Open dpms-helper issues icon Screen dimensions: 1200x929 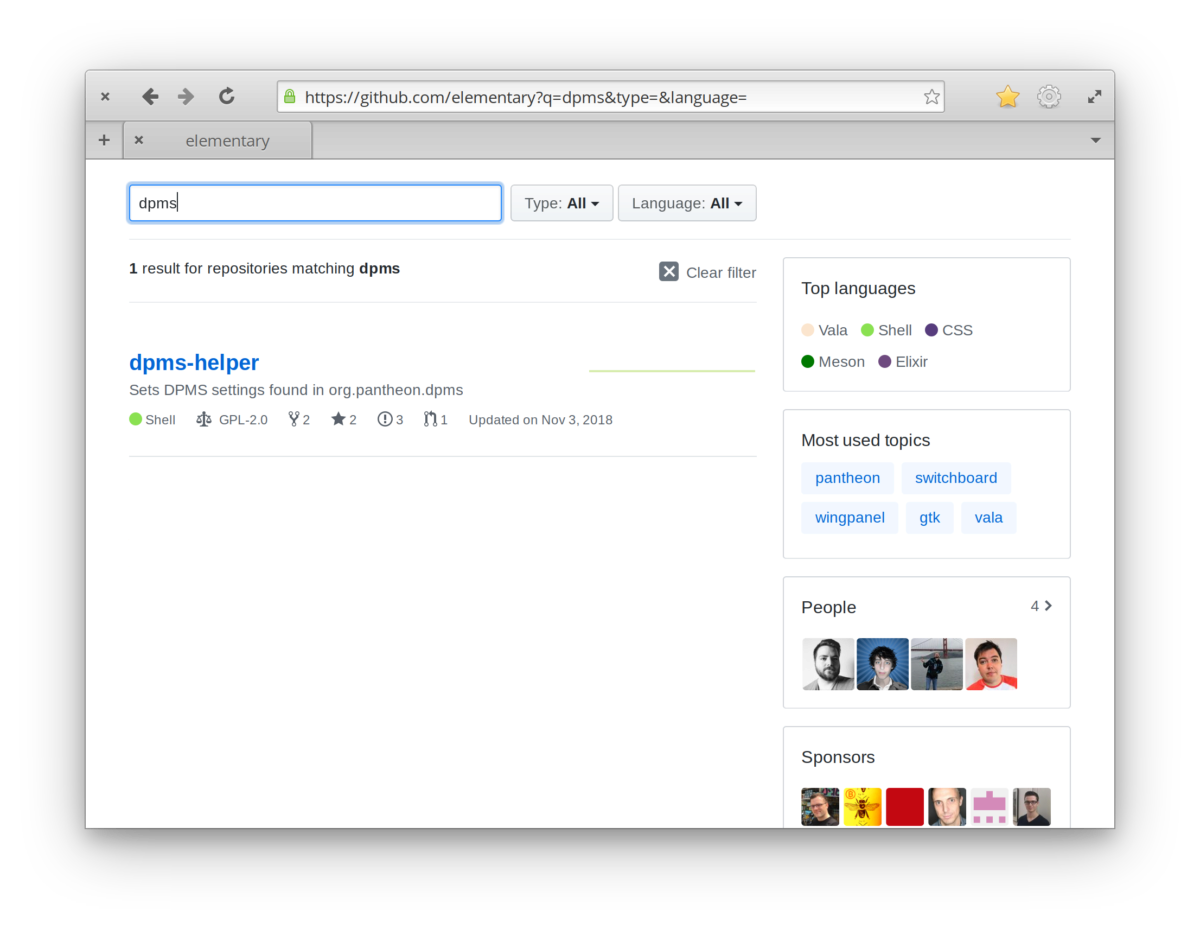(x=385, y=419)
